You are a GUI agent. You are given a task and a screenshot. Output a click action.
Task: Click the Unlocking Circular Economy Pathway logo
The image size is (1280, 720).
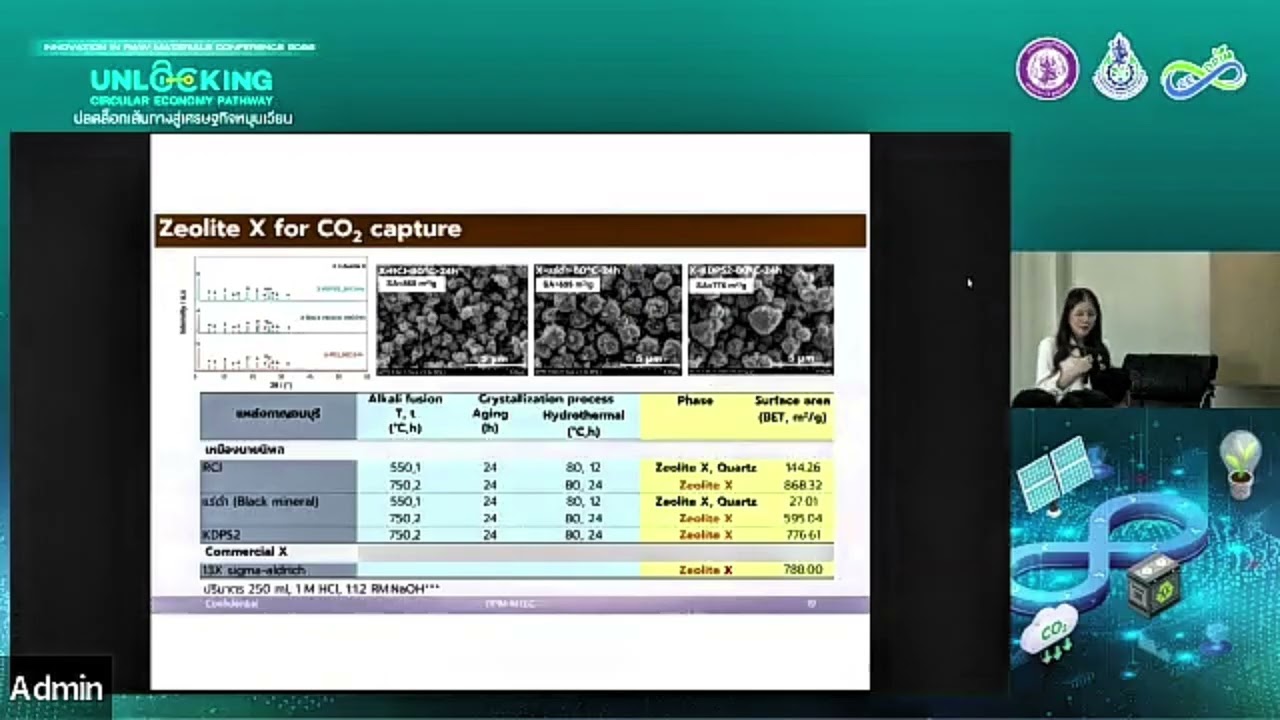(181, 84)
